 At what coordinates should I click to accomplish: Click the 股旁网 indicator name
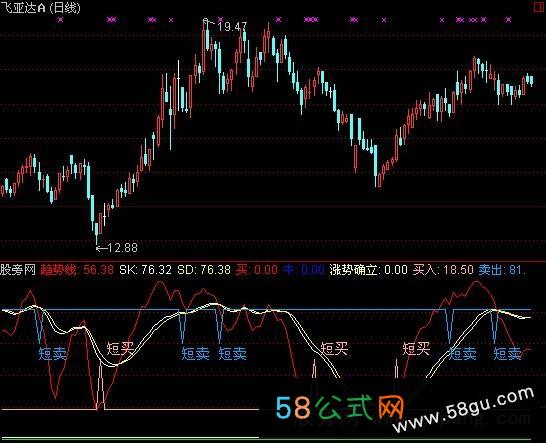(x=18, y=270)
